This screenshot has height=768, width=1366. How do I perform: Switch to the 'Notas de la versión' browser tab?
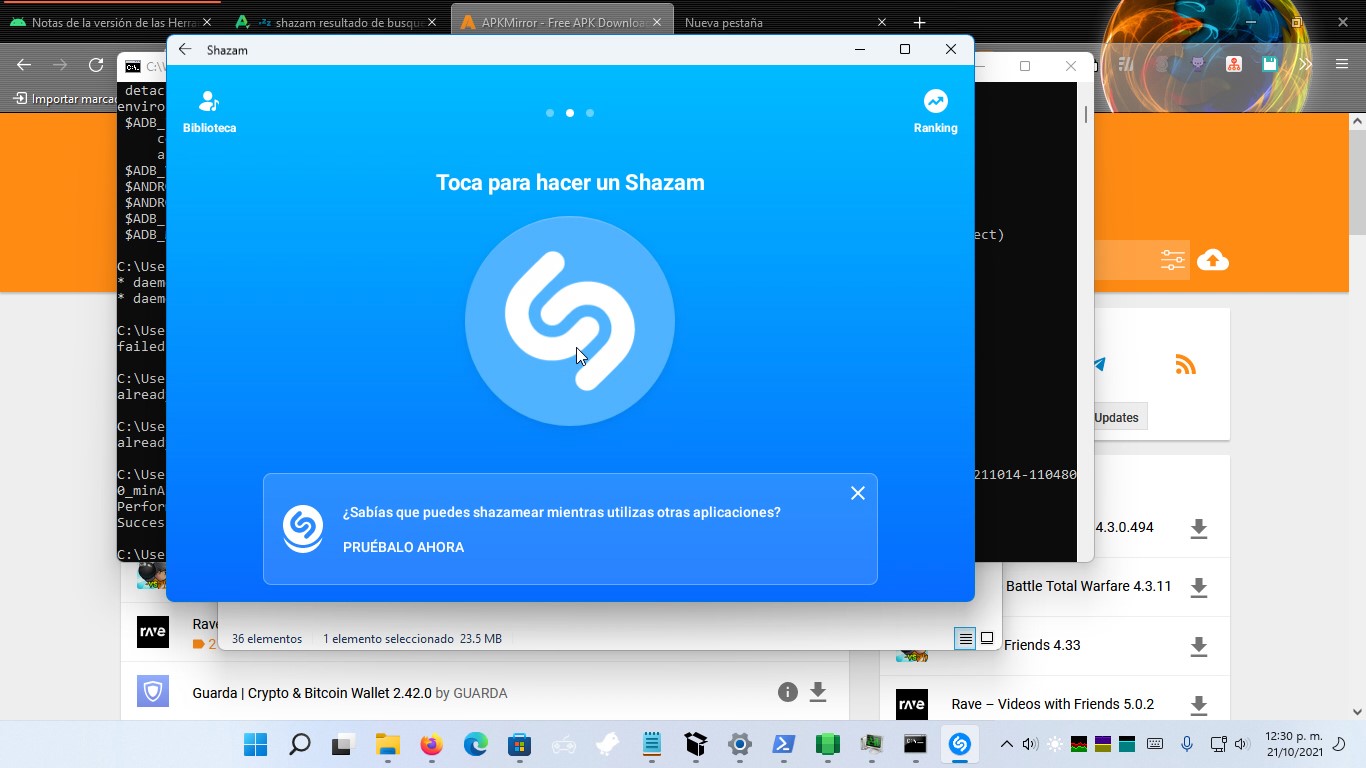(111, 22)
